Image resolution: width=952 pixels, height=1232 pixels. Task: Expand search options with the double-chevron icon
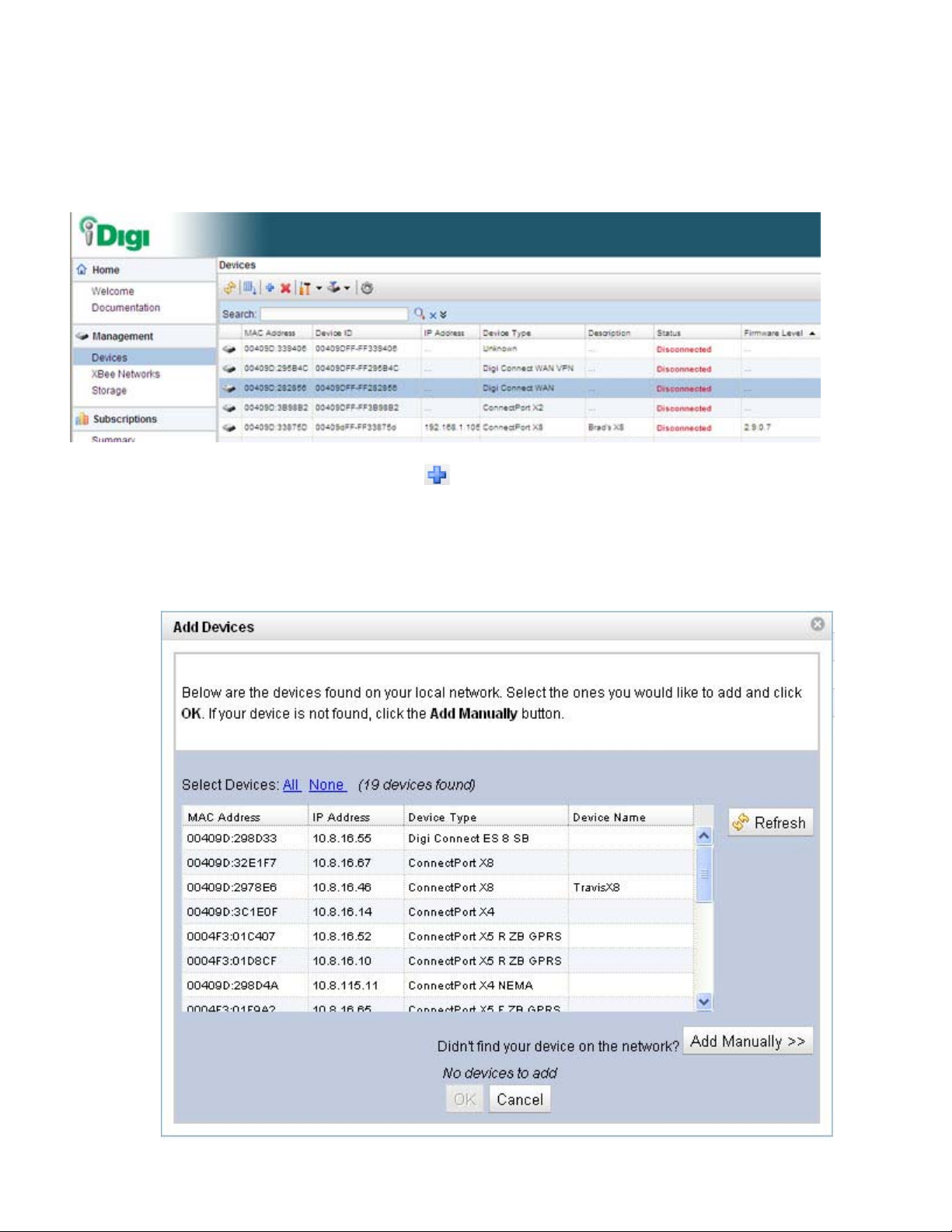pos(443,315)
